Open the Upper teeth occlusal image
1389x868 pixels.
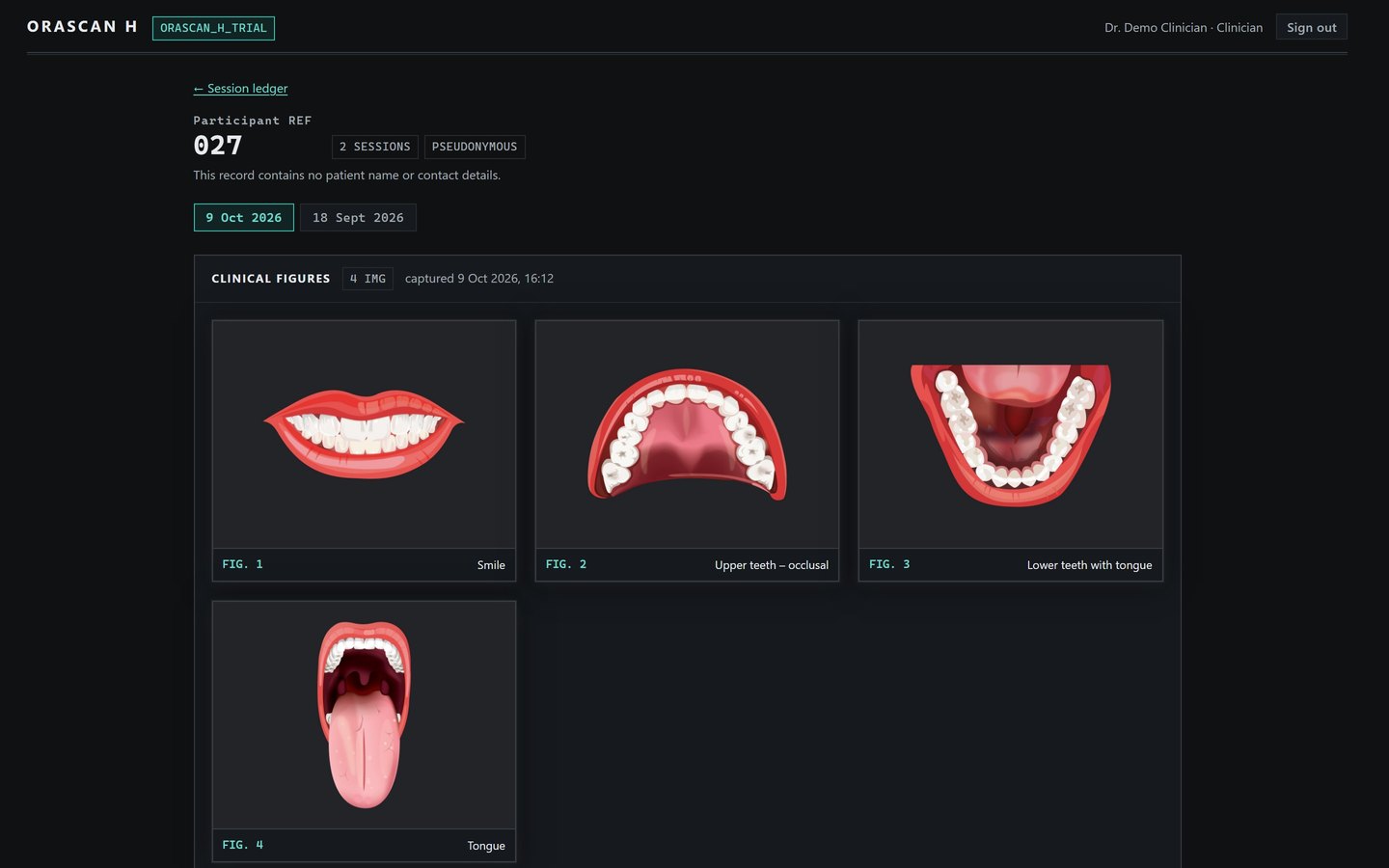coord(687,435)
